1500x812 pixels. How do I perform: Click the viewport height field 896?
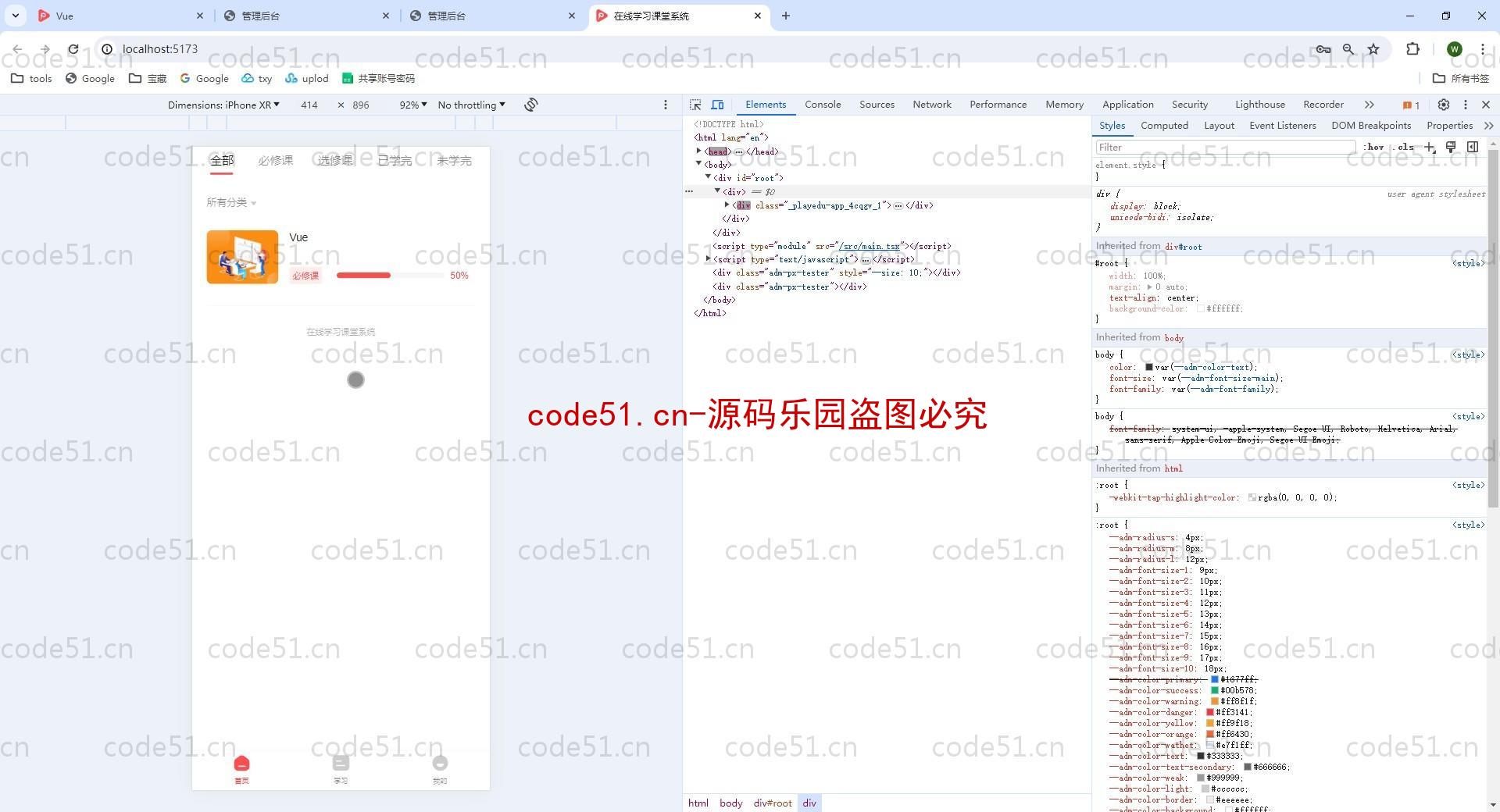click(x=361, y=105)
